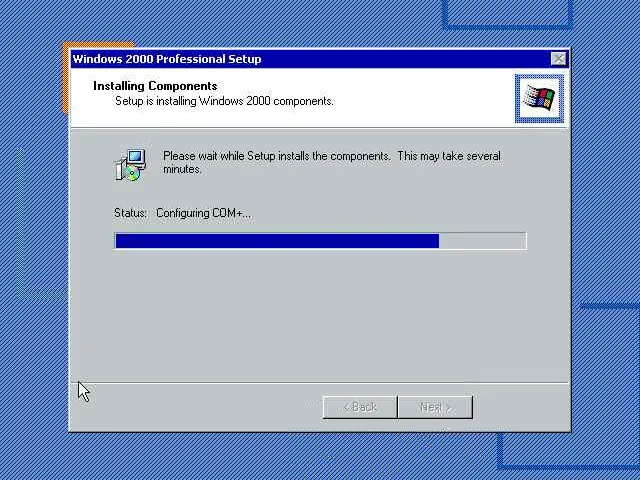Click the Windows 2000 Professional Setup title bar
This screenshot has width=640, height=480.
click(x=310, y=59)
